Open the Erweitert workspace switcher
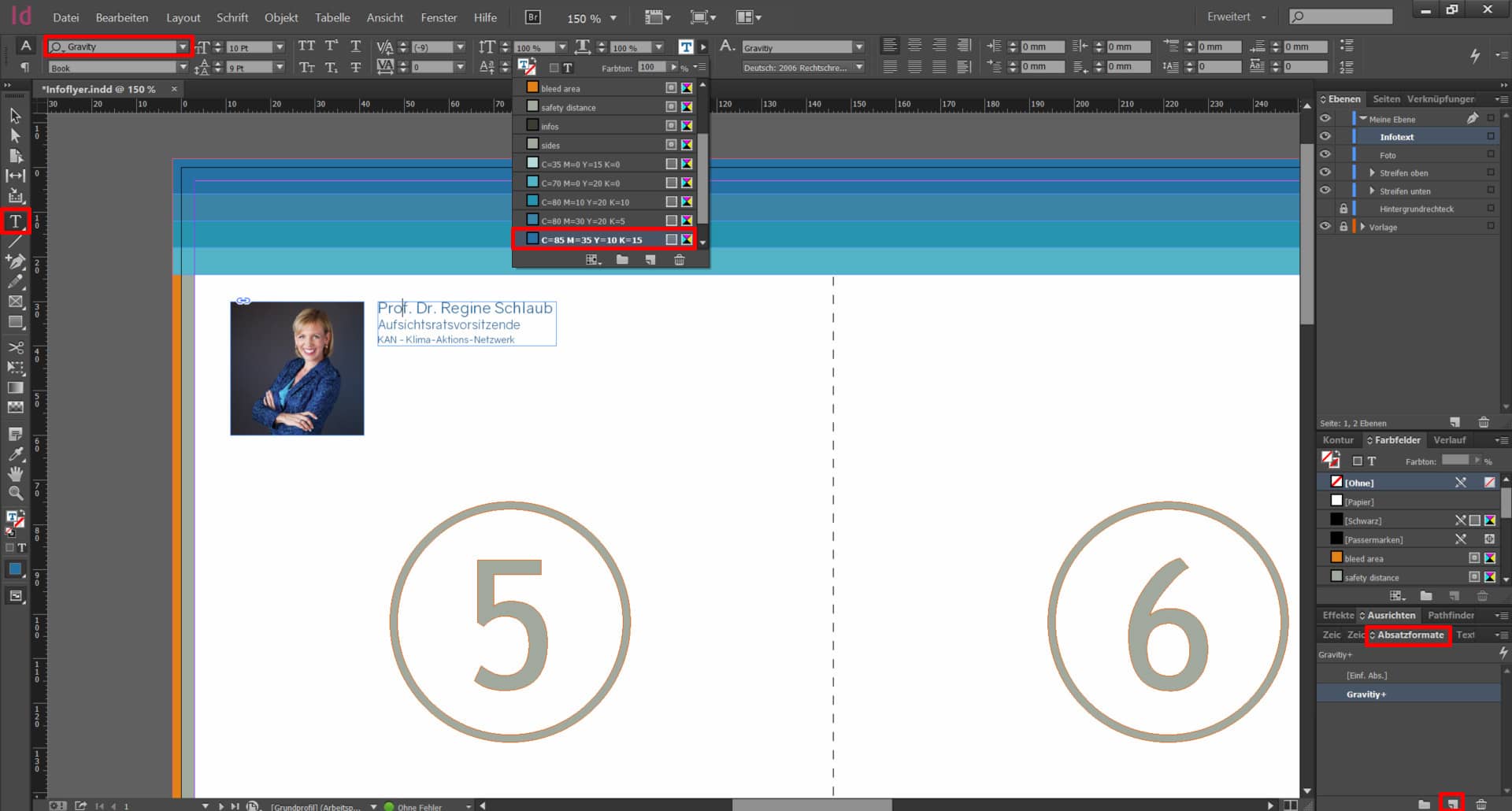The height and width of the screenshot is (811, 1512). pos(1236,17)
